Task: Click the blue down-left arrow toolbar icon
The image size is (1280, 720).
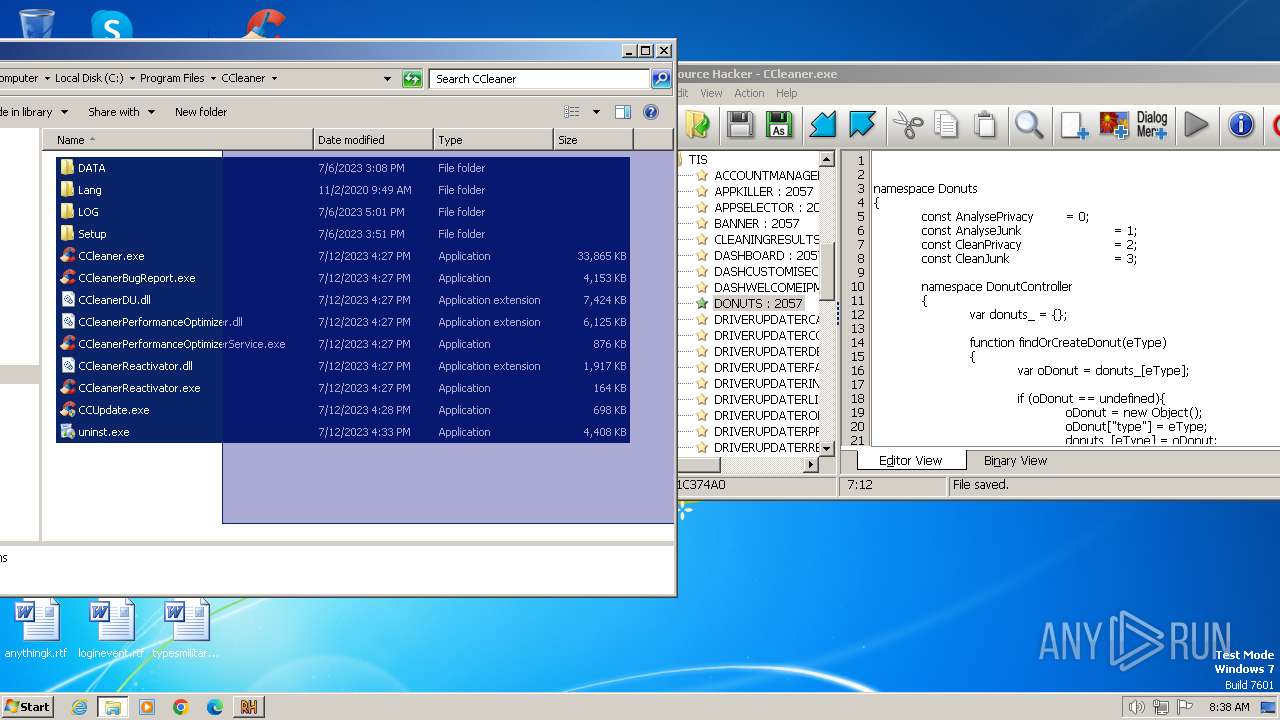Action: (823, 124)
